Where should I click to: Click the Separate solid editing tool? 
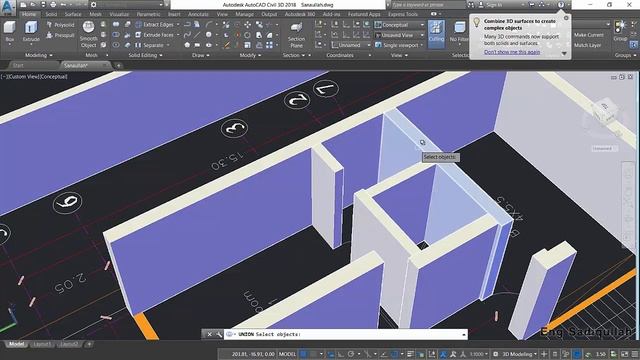[x=150, y=45]
